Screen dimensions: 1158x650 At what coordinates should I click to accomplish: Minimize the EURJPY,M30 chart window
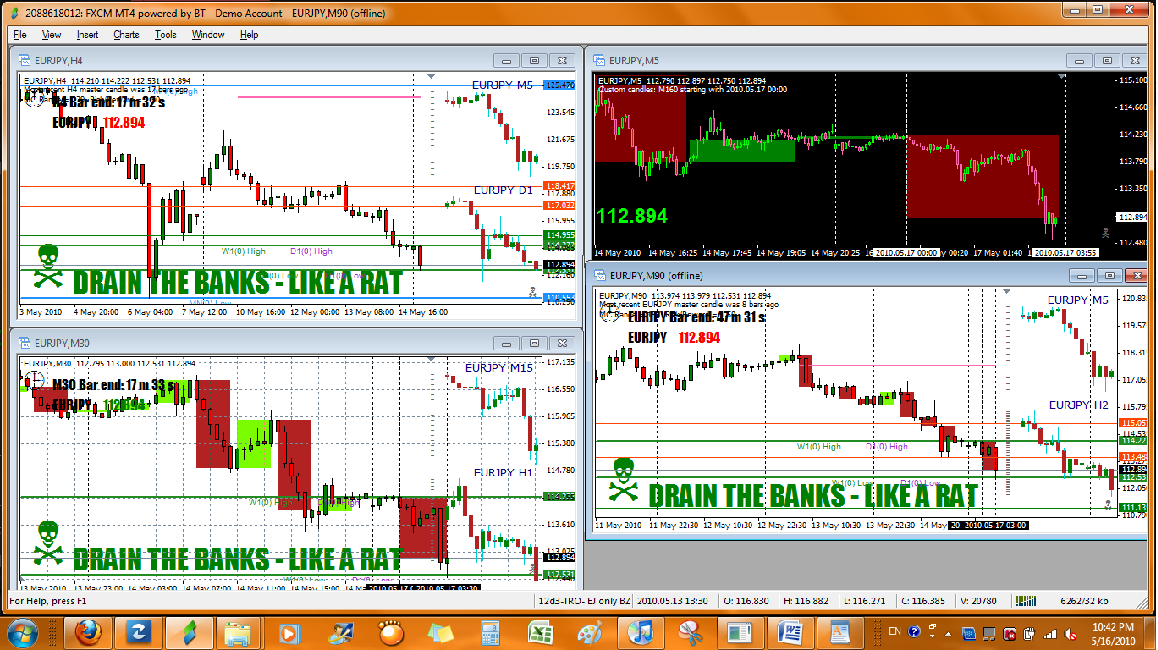(506, 343)
